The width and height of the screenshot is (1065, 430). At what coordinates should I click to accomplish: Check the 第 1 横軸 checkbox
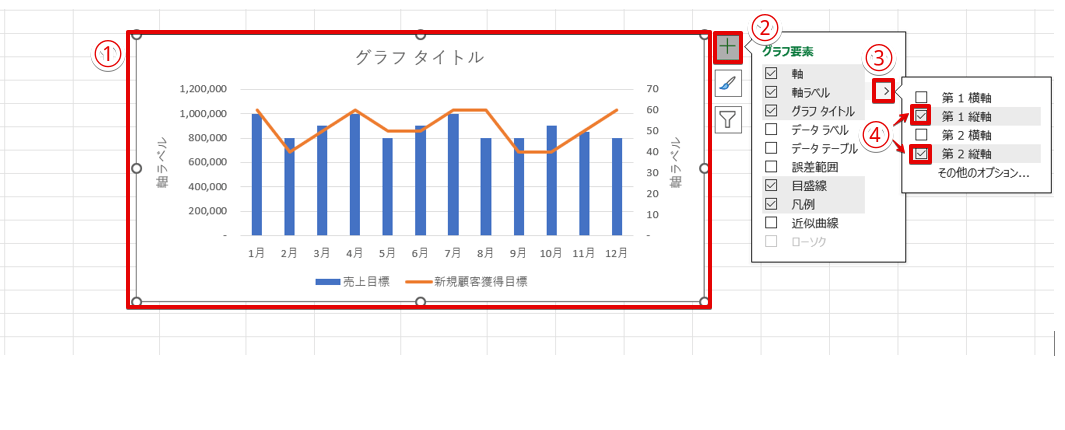921,97
